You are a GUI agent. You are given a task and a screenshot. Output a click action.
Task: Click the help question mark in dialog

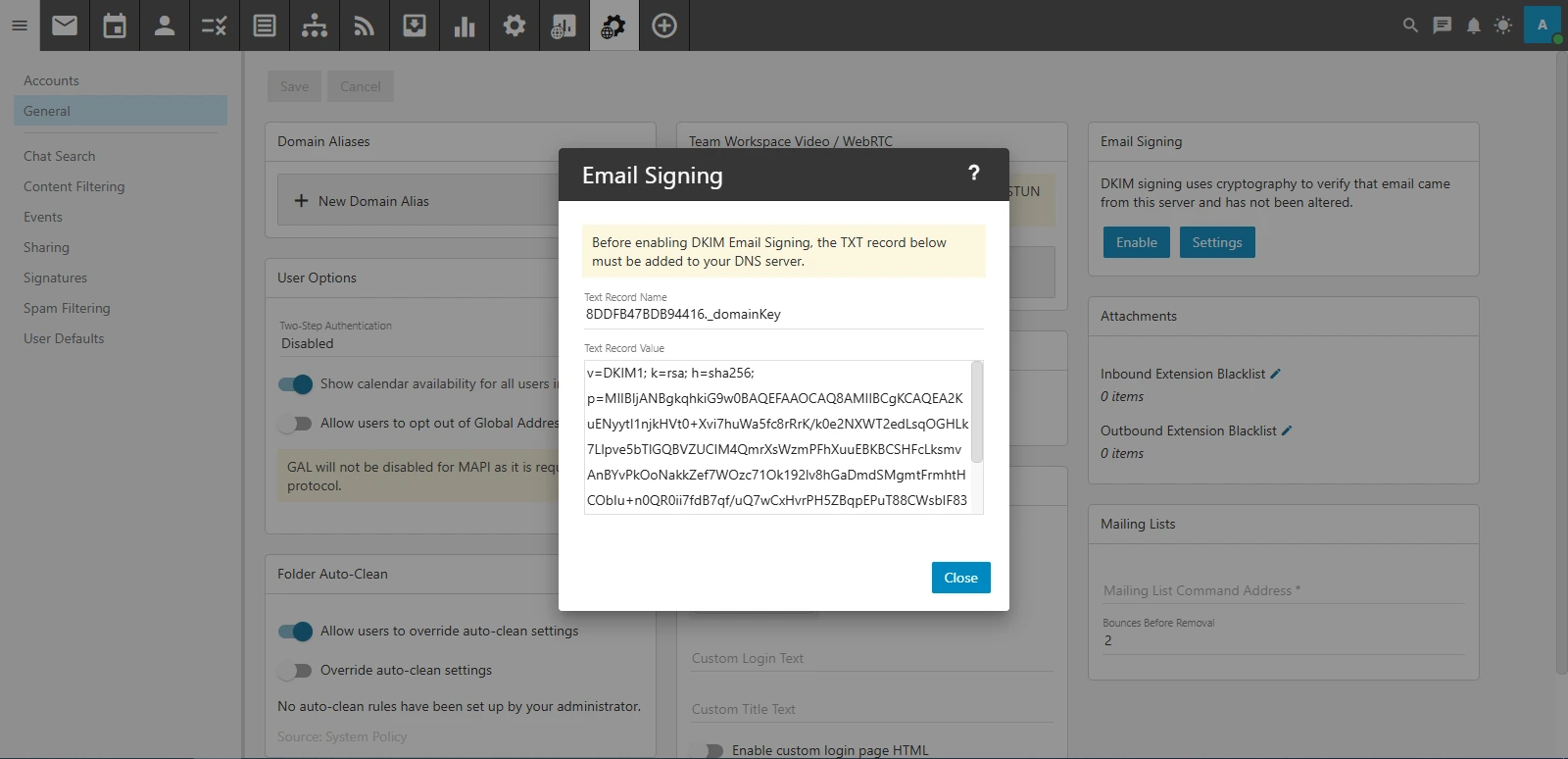tap(973, 174)
